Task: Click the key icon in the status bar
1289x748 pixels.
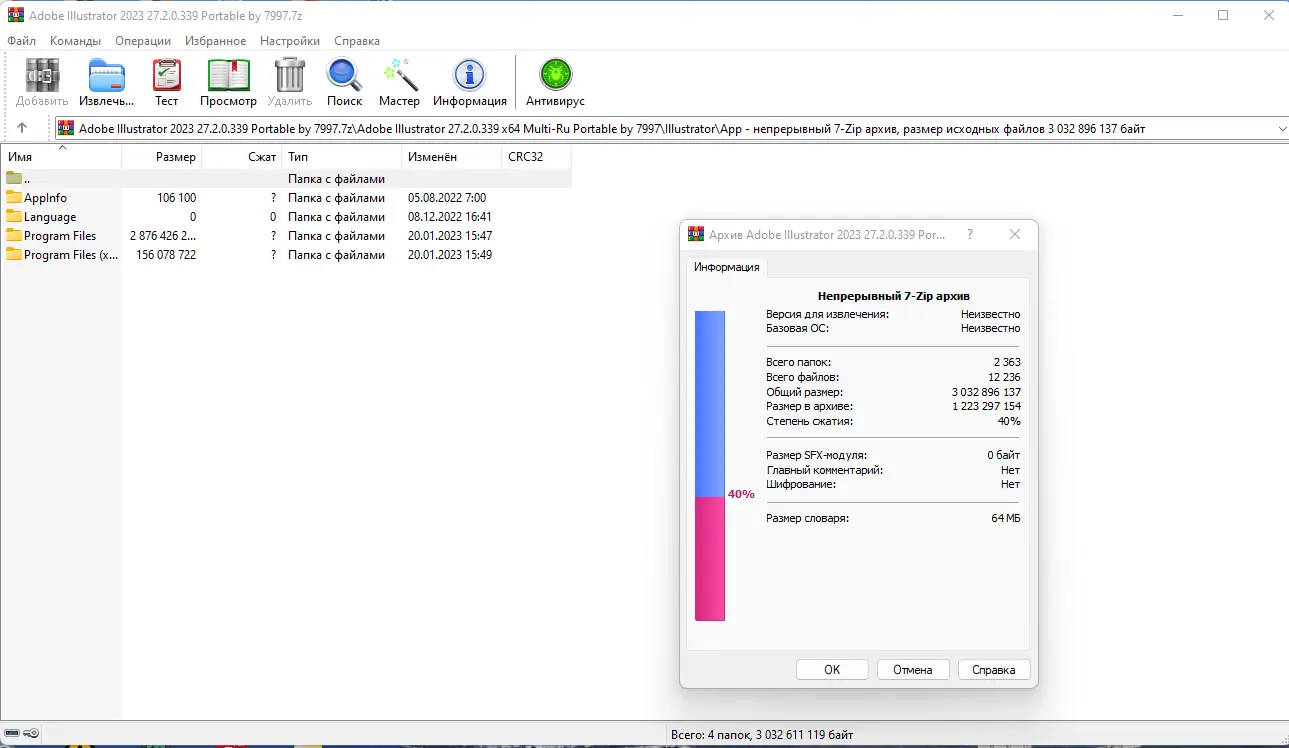Action: point(31,735)
